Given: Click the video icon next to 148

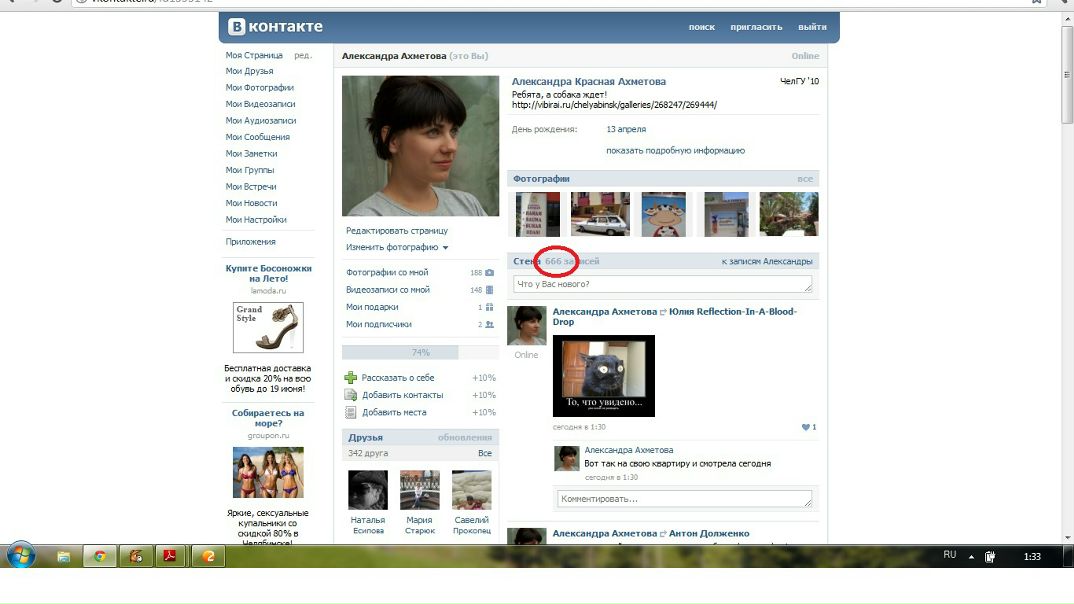Looking at the screenshot, I should [x=489, y=290].
